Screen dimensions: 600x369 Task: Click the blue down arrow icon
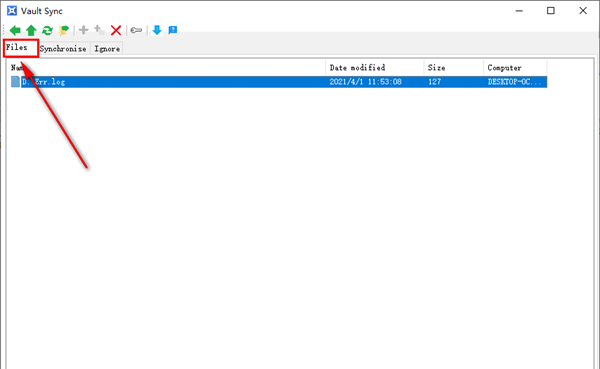tap(157, 30)
